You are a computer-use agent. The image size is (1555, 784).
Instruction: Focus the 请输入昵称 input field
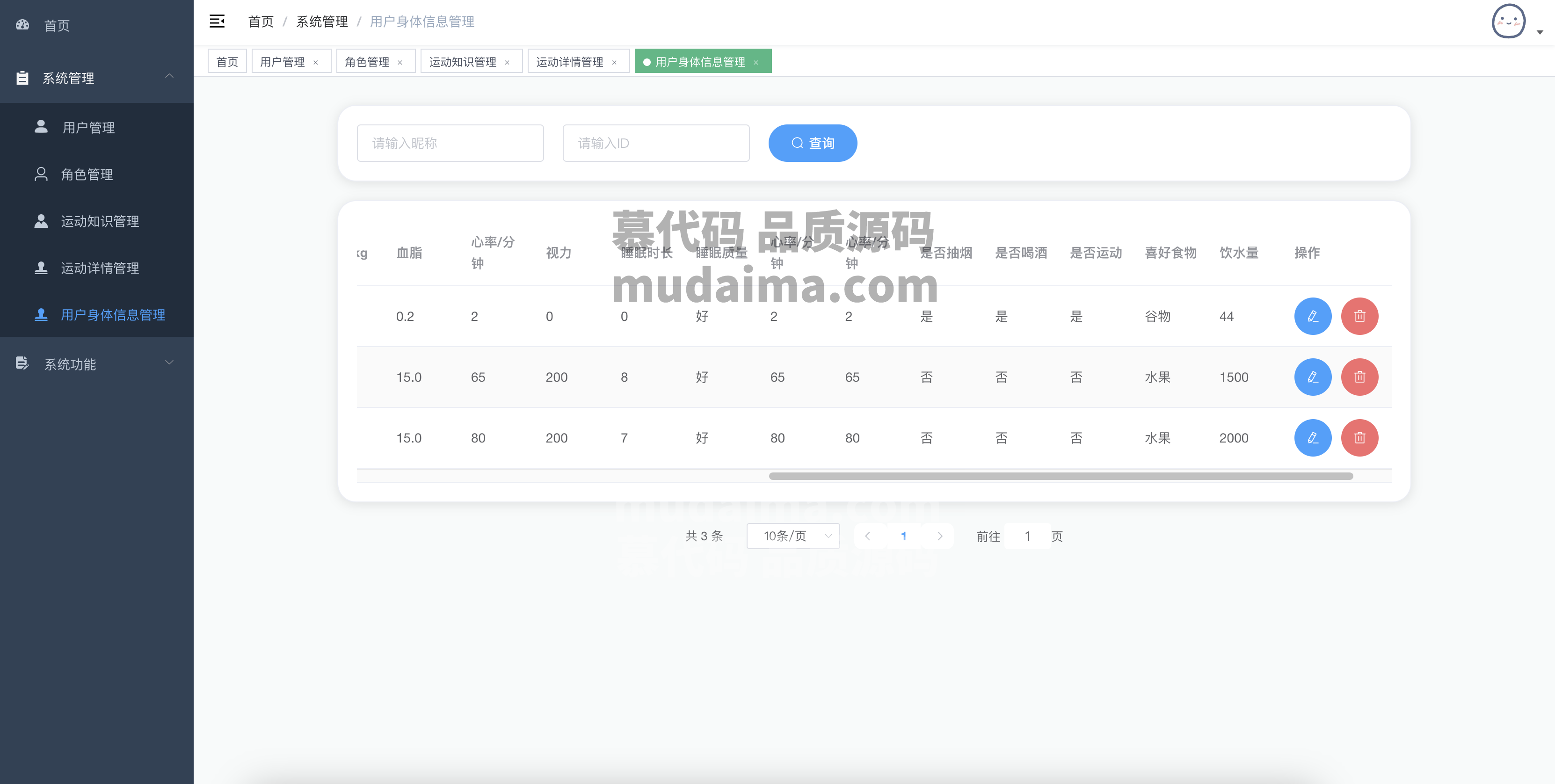tap(451, 143)
